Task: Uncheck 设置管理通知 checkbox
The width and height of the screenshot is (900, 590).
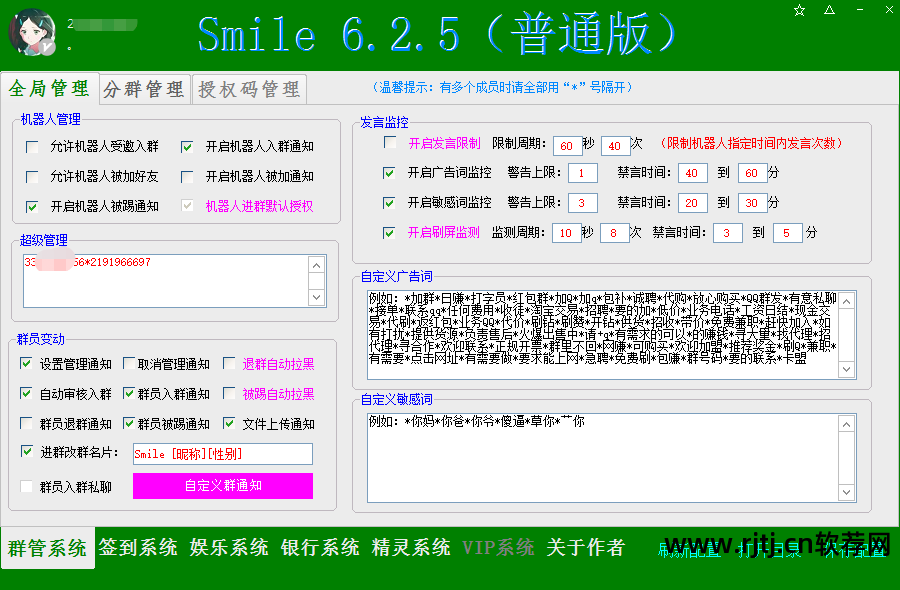Action: [26, 363]
